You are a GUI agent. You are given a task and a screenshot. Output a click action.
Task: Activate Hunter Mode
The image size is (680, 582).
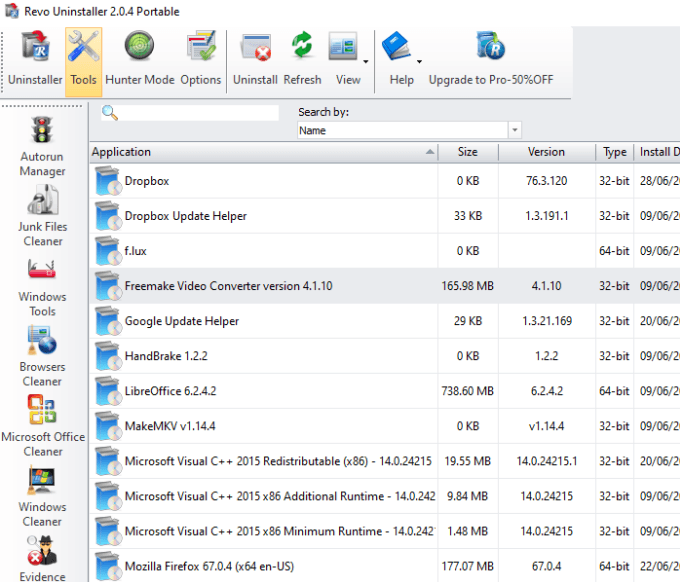pos(139,59)
